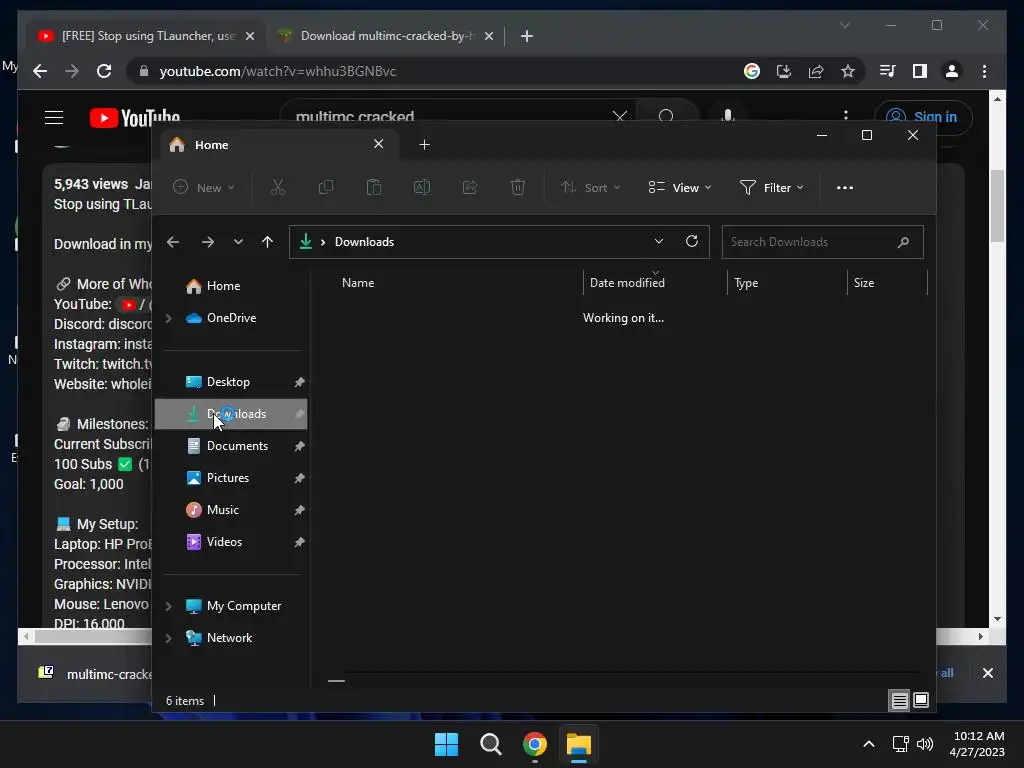The image size is (1024, 768).
Task: Go forward in File Explorer navigation
Action: click(208, 242)
